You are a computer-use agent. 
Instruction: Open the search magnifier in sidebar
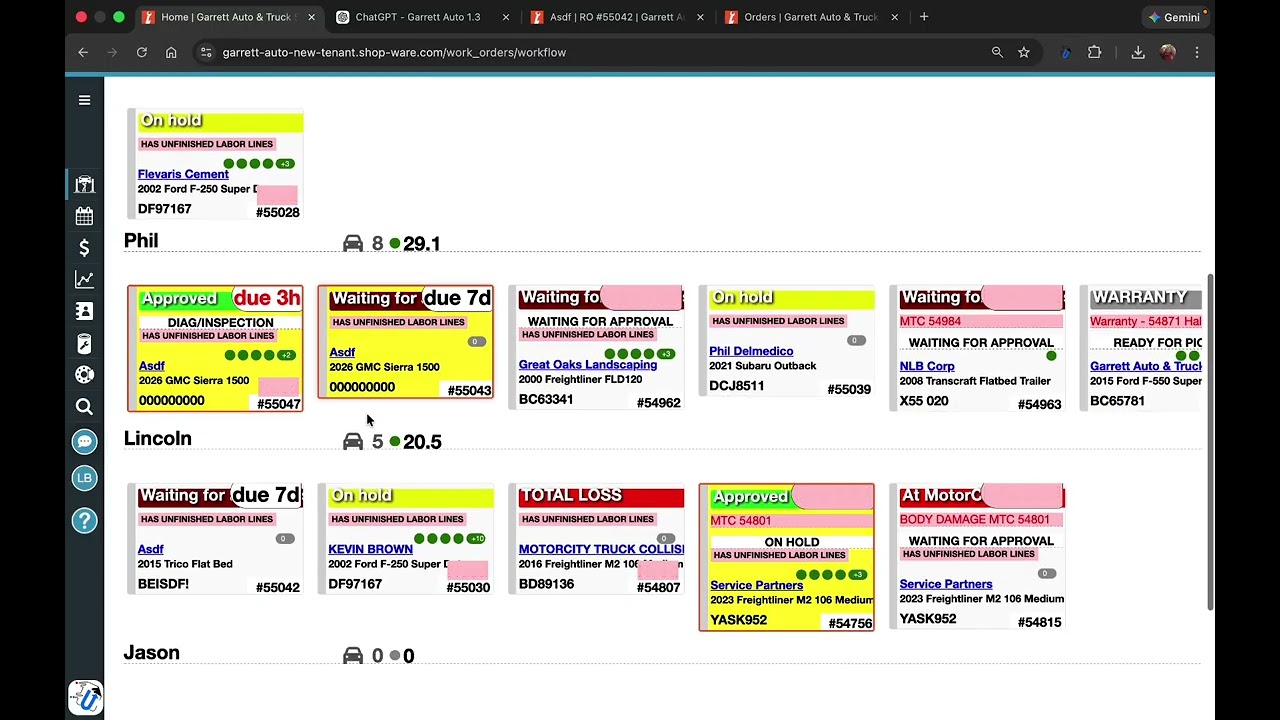[x=84, y=406]
